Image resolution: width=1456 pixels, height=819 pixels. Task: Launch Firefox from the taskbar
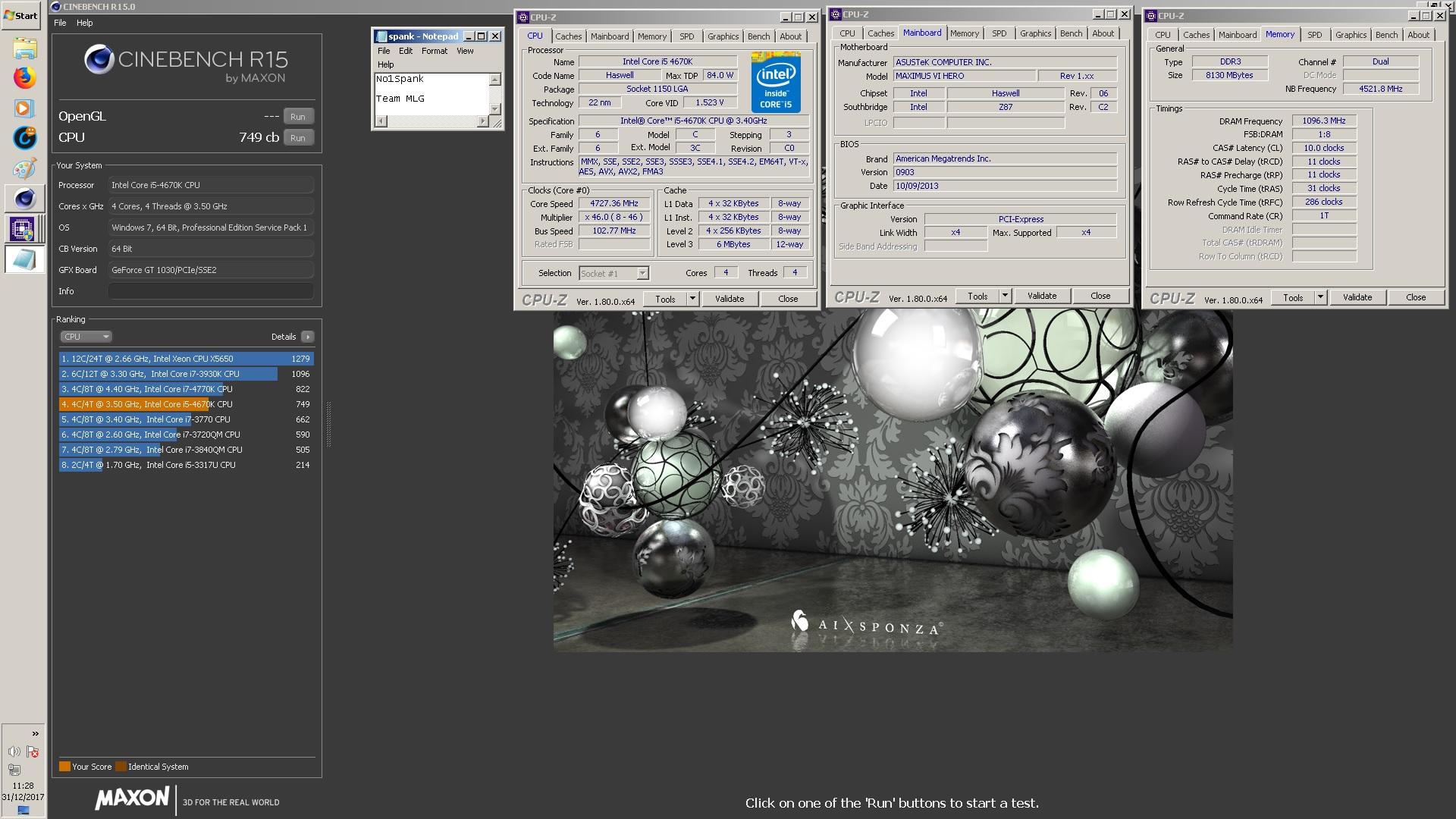[x=24, y=77]
